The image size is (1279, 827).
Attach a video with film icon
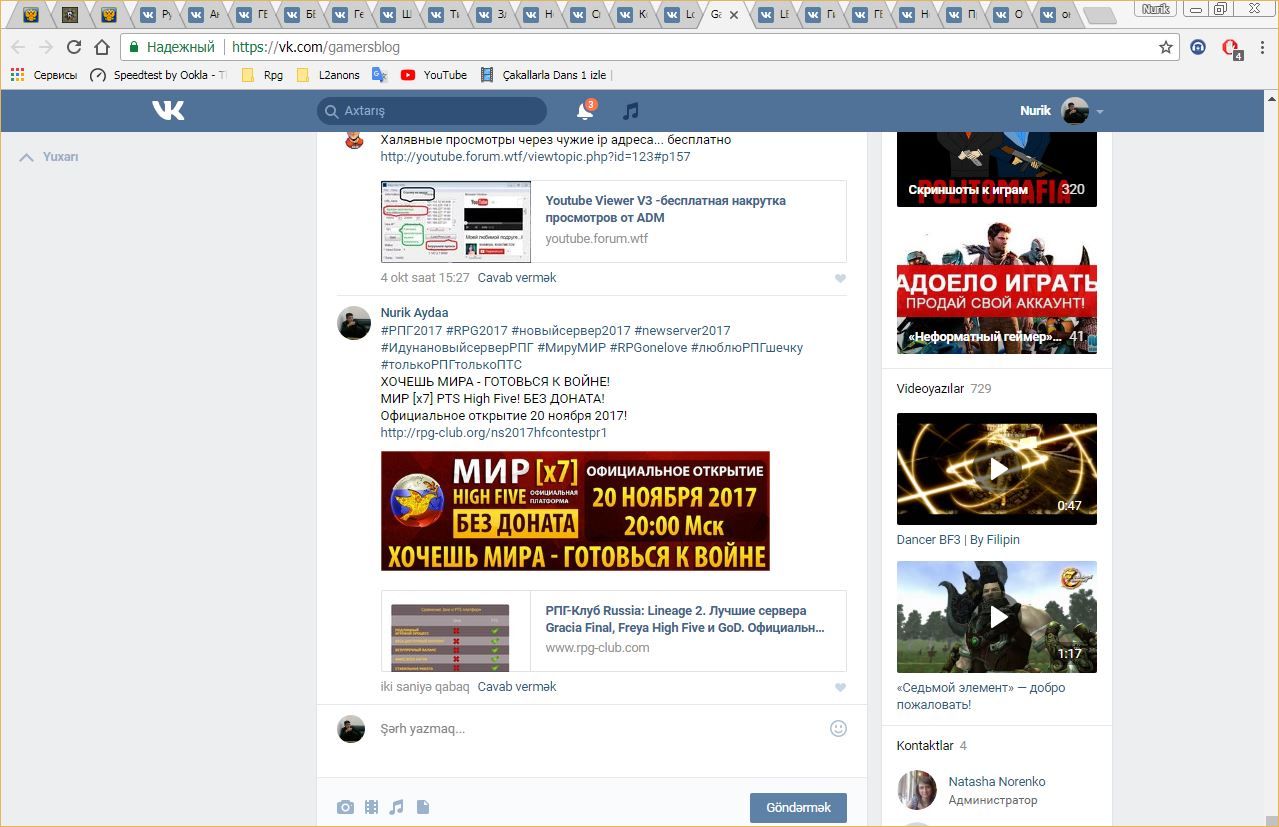(371, 807)
